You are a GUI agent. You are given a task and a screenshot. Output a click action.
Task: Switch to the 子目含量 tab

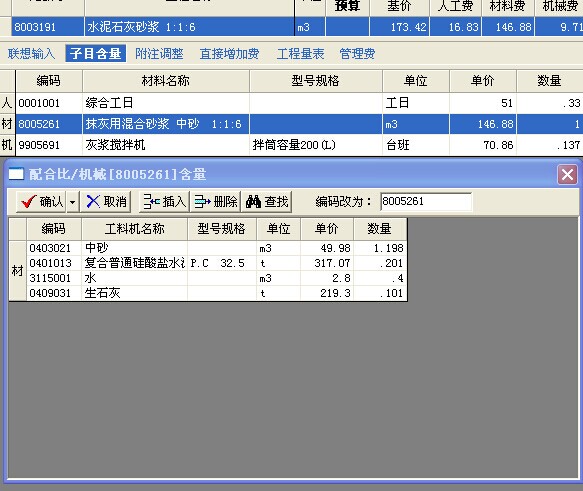(x=96, y=54)
